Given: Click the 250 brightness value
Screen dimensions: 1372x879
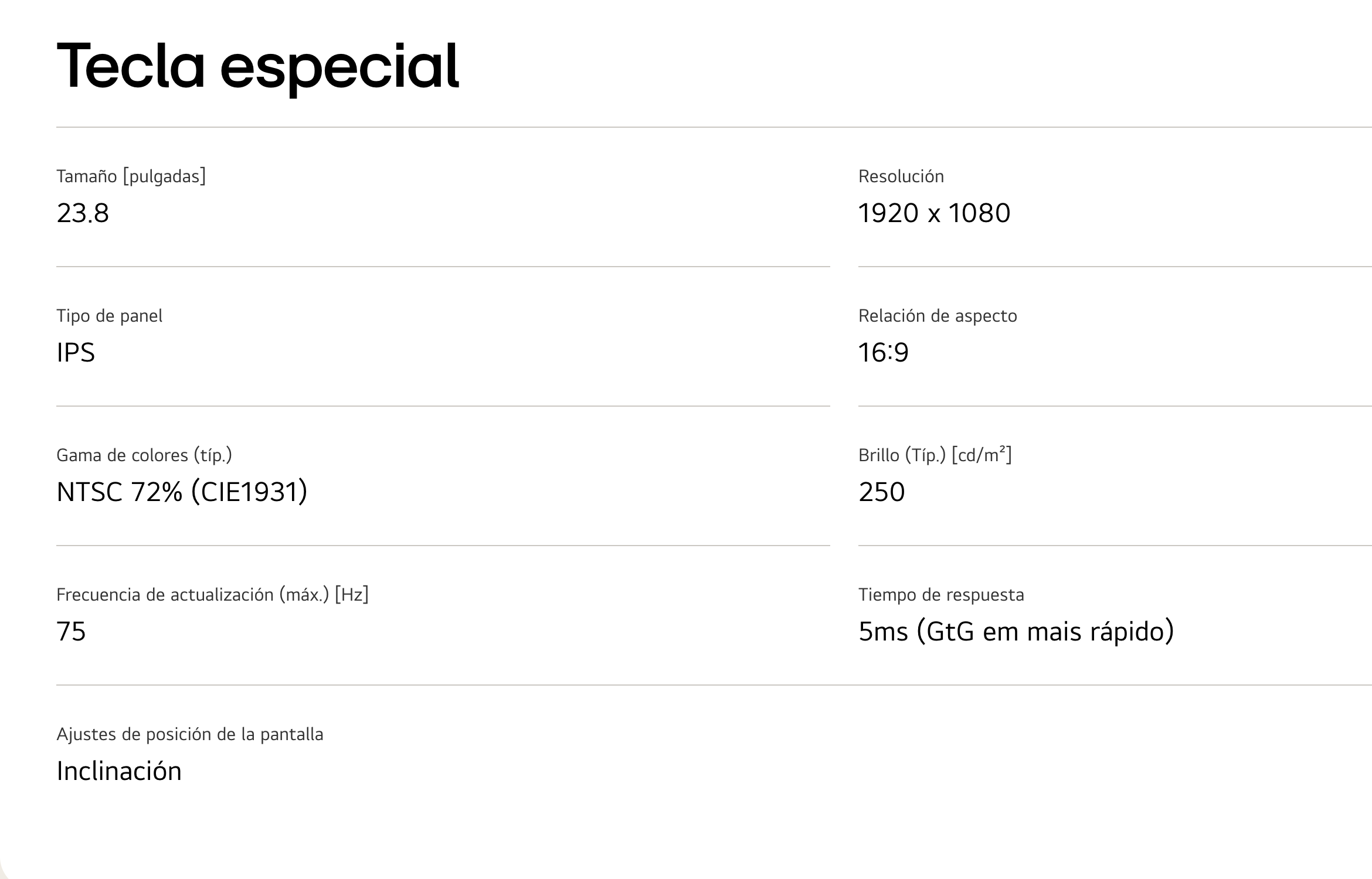Looking at the screenshot, I should point(882,492).
